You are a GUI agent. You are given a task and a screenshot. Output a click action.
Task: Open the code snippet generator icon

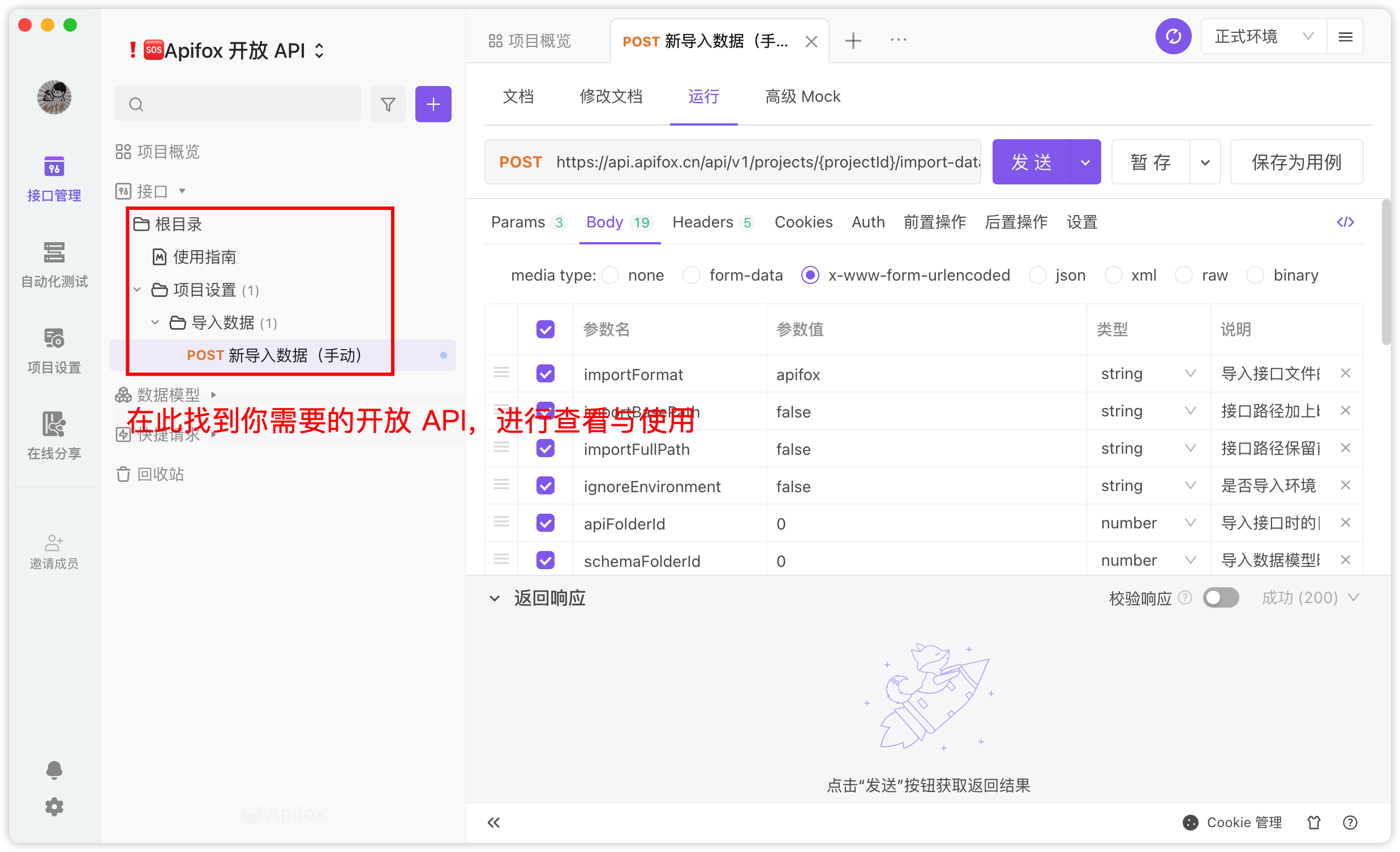1345,222
